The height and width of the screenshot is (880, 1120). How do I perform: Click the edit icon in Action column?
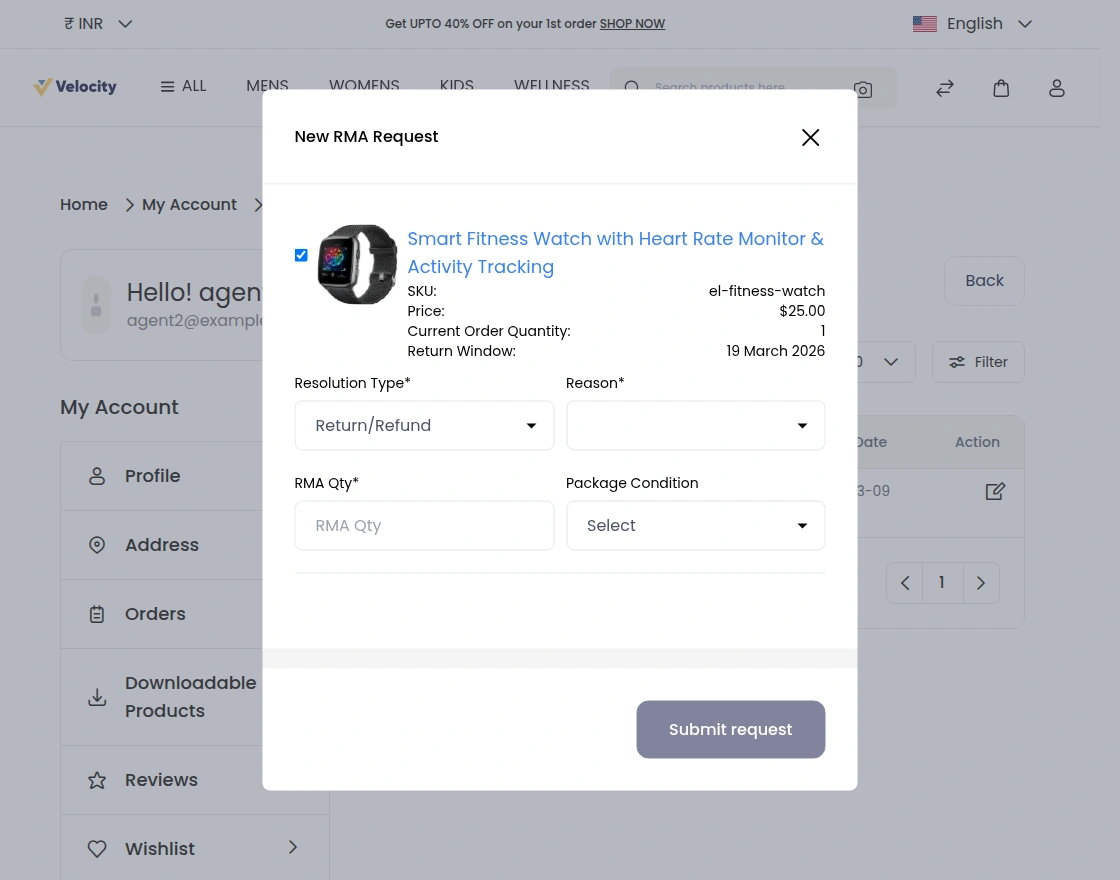(x=995, y=491)
